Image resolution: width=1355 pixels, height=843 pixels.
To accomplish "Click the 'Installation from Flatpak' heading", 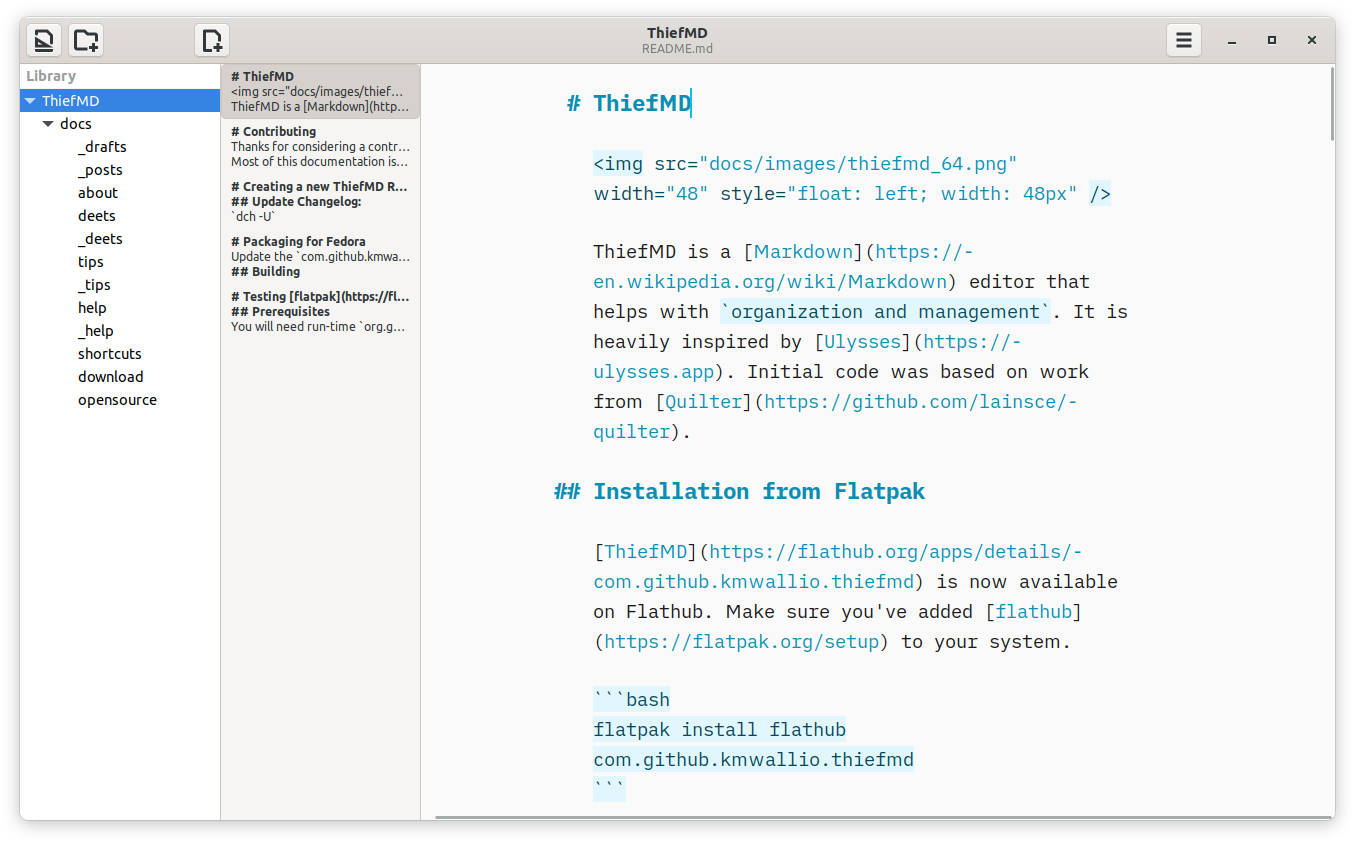I will pos(759,491).
